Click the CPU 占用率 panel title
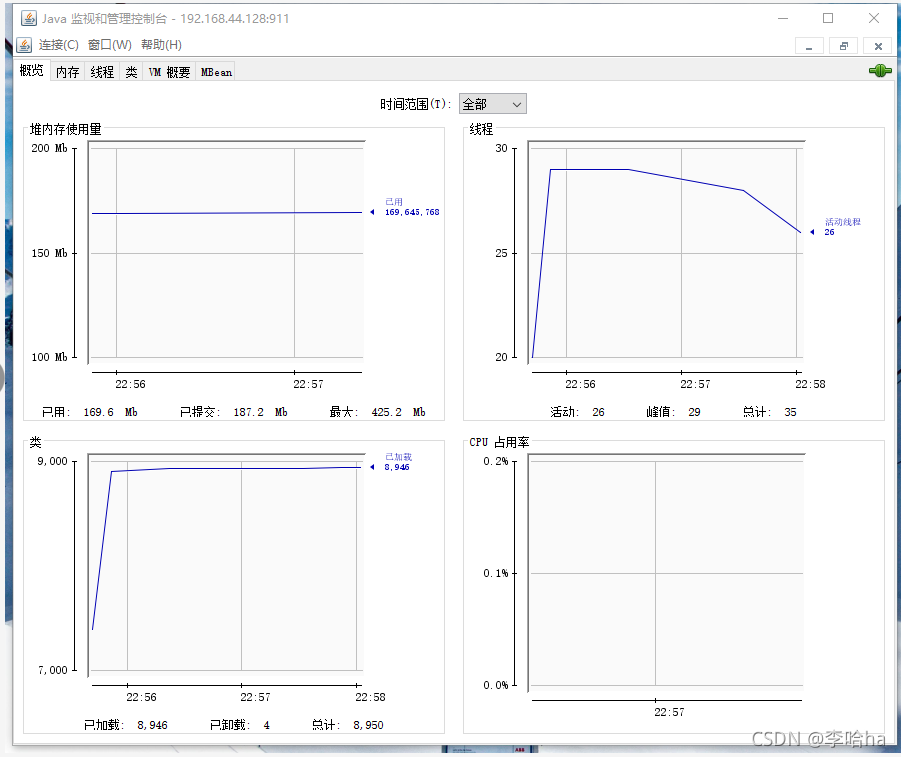This screenshot has height=757, width=901. coord(499,442)
